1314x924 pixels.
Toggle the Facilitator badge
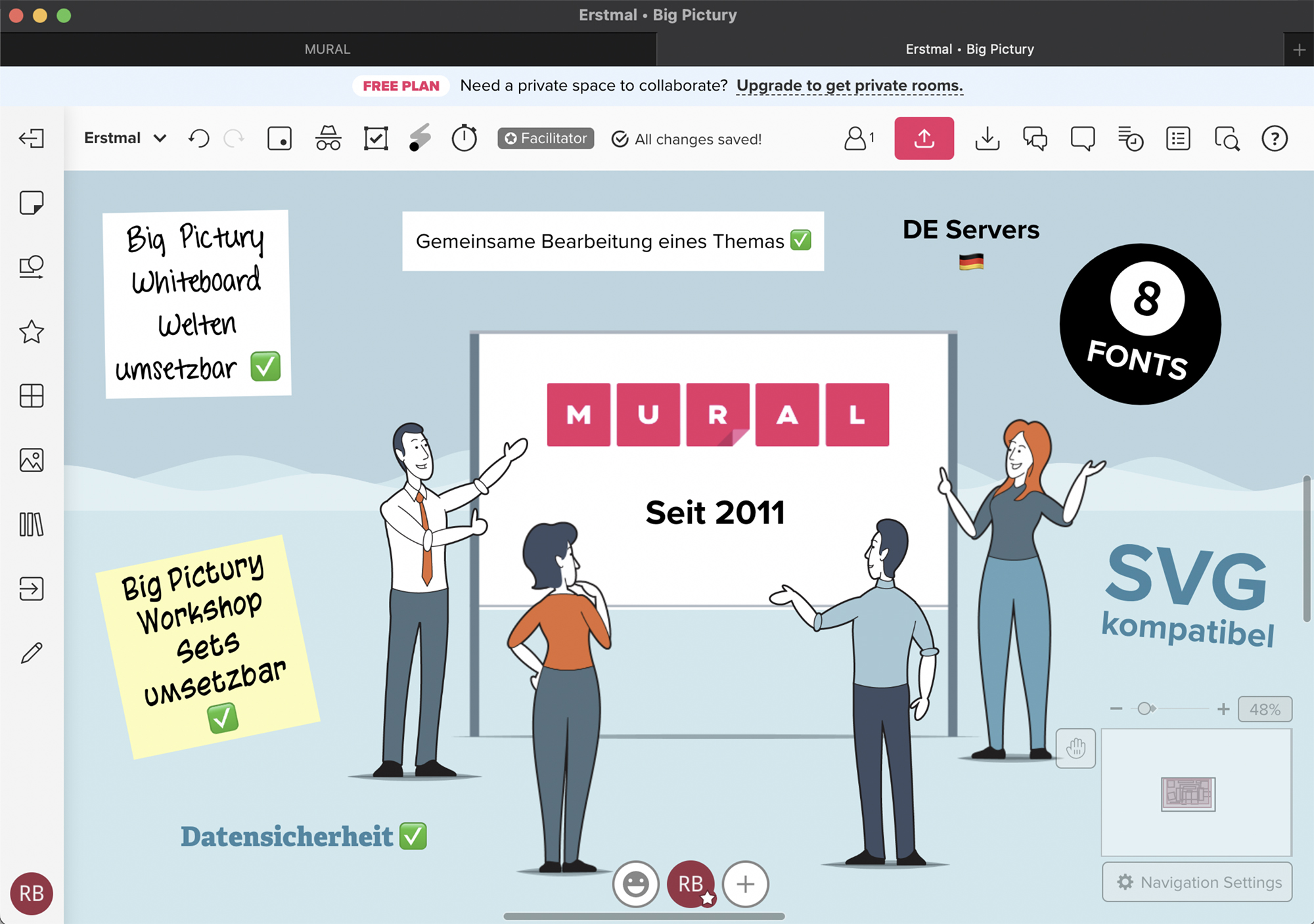click(545, 139)
